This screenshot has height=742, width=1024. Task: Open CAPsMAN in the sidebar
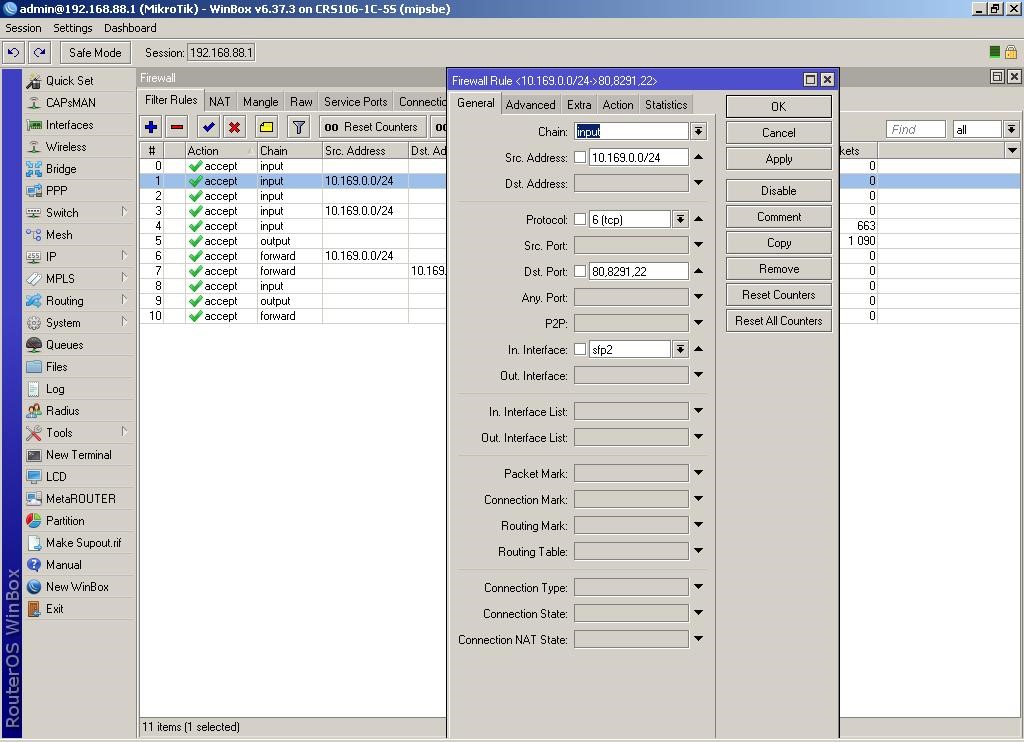(70, 103)
